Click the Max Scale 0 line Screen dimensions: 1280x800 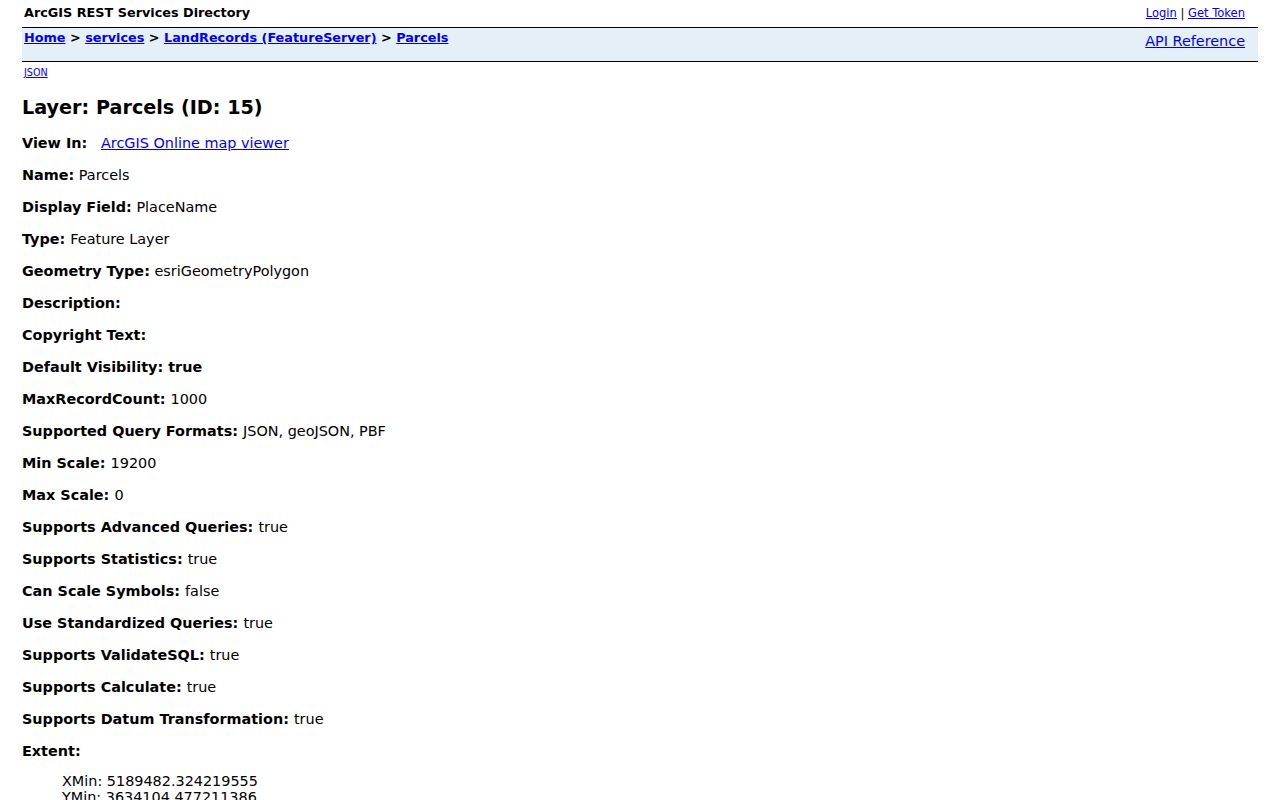[73, 495]
